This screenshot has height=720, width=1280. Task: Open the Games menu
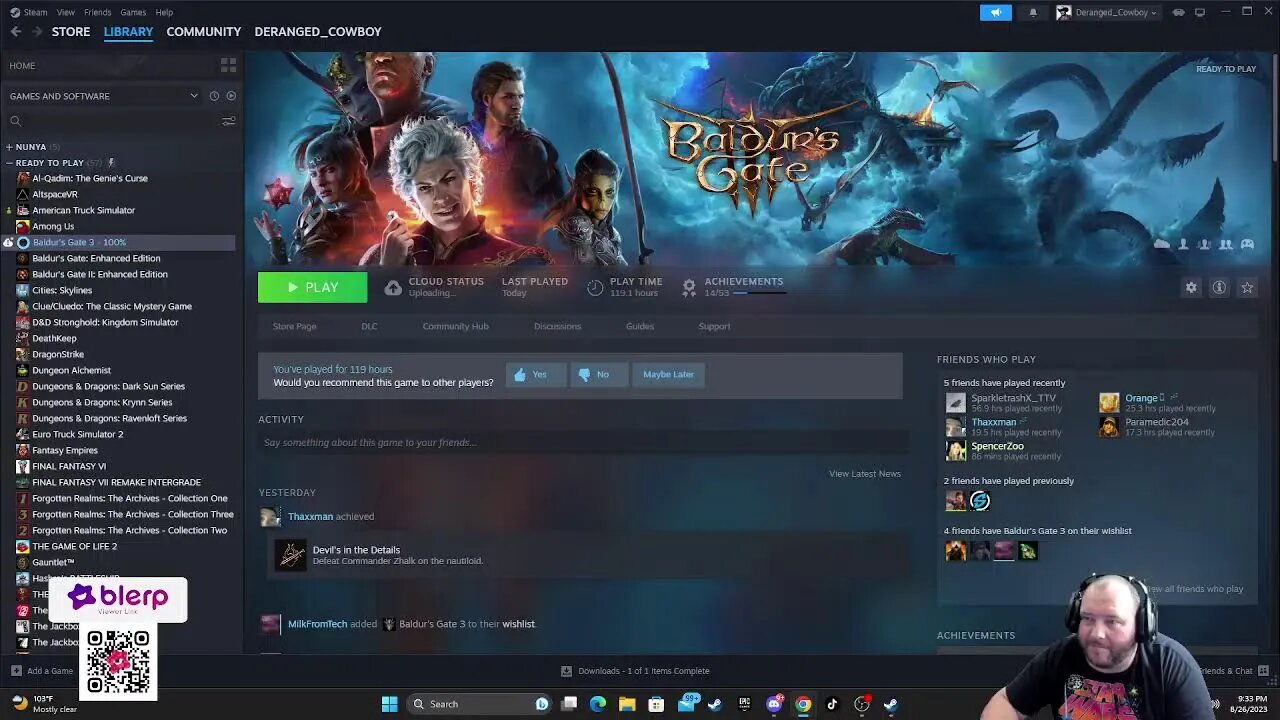point(133,12)
